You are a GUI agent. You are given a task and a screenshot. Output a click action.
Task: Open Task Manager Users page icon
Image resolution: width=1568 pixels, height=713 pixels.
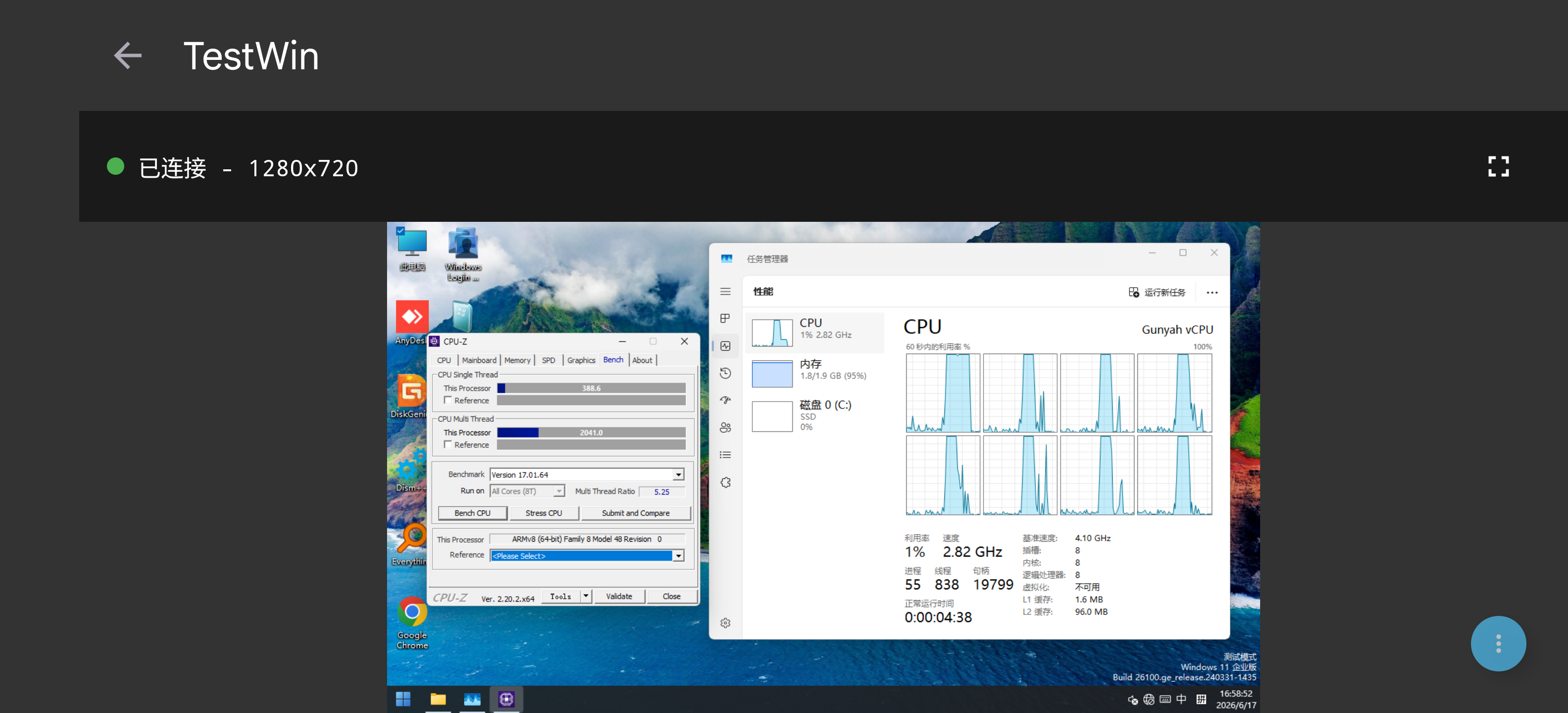[x=725, y=427]
